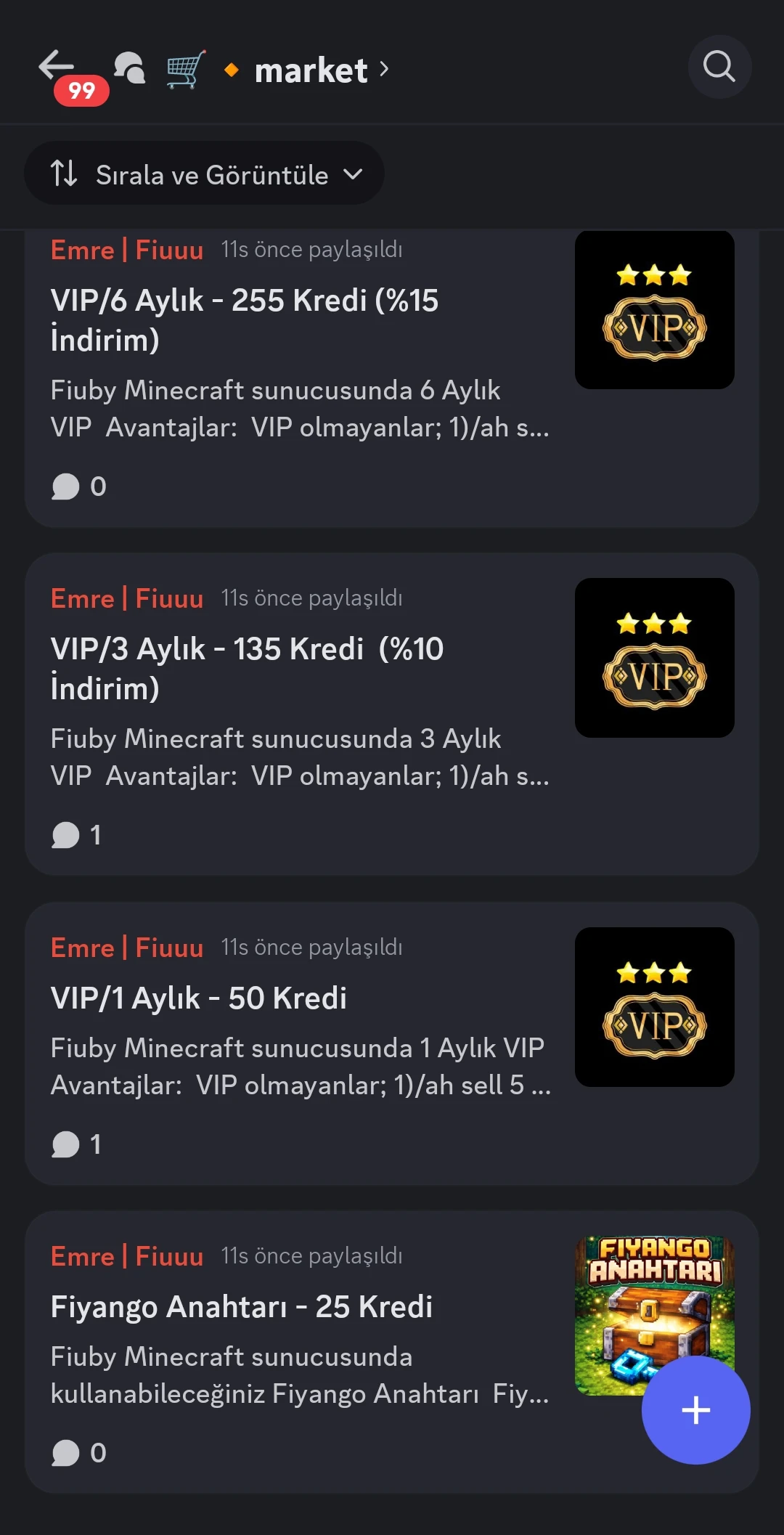Viewport: 784px width, 1535px height.
Task: Open the Sırala ve Görüntüle dropdown
Action: (x=204, y=174)
